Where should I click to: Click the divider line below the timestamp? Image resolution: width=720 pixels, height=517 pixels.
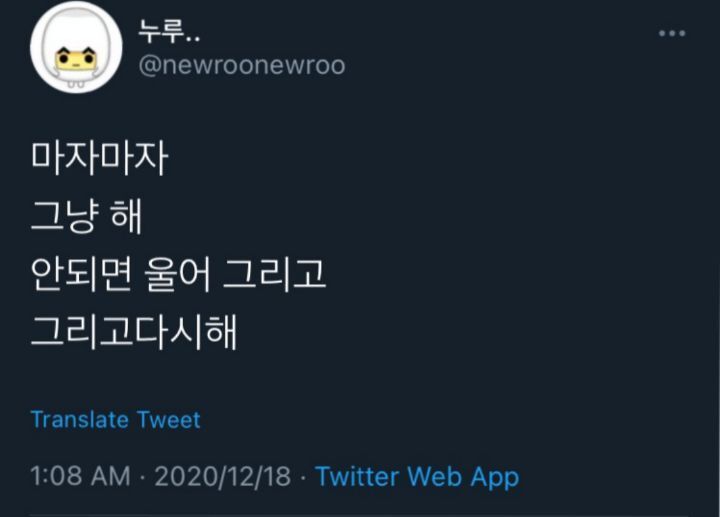pyautogui.click(x=360, y=515)
